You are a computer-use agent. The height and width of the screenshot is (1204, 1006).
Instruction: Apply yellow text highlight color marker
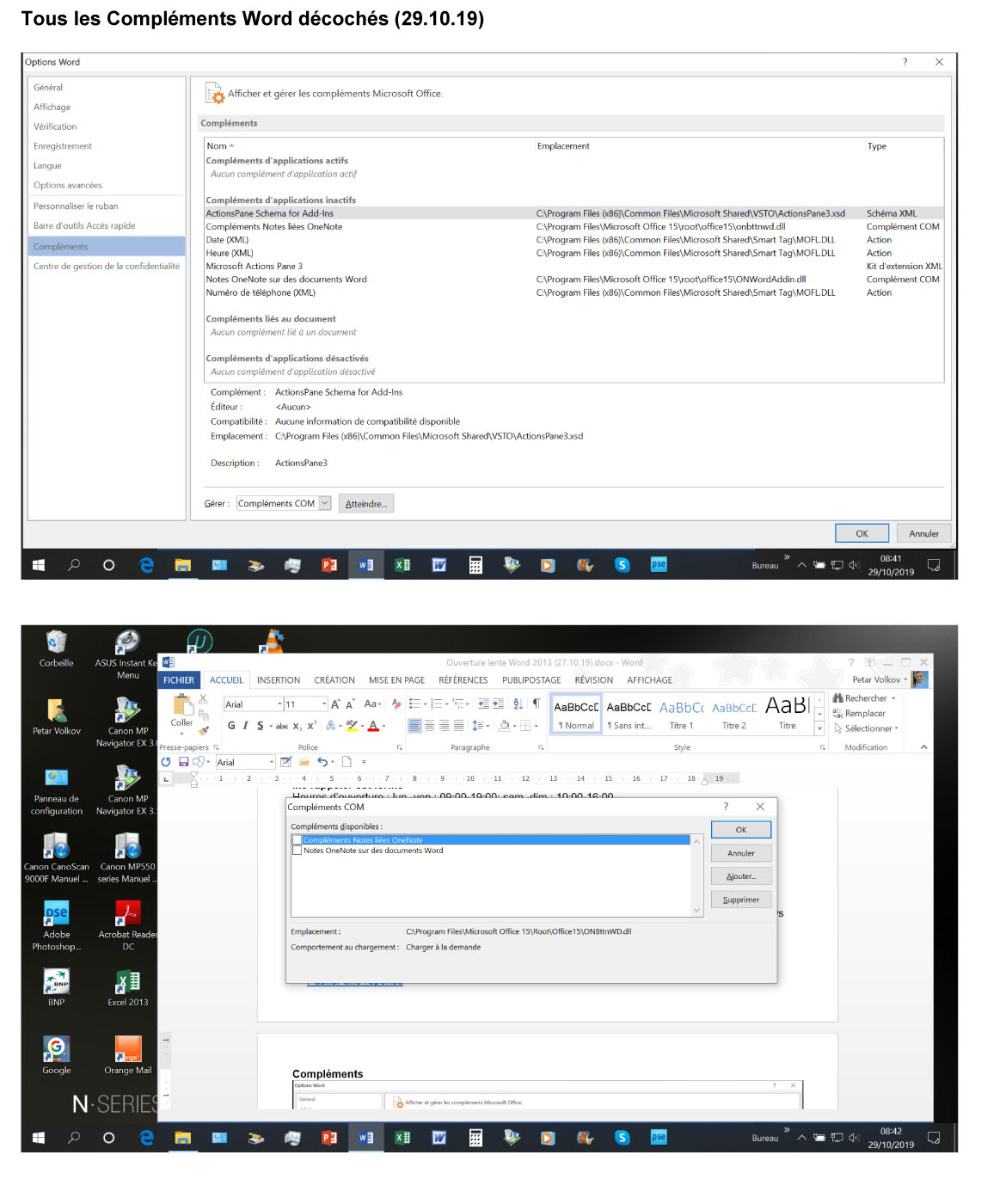[x=351, y=726]
